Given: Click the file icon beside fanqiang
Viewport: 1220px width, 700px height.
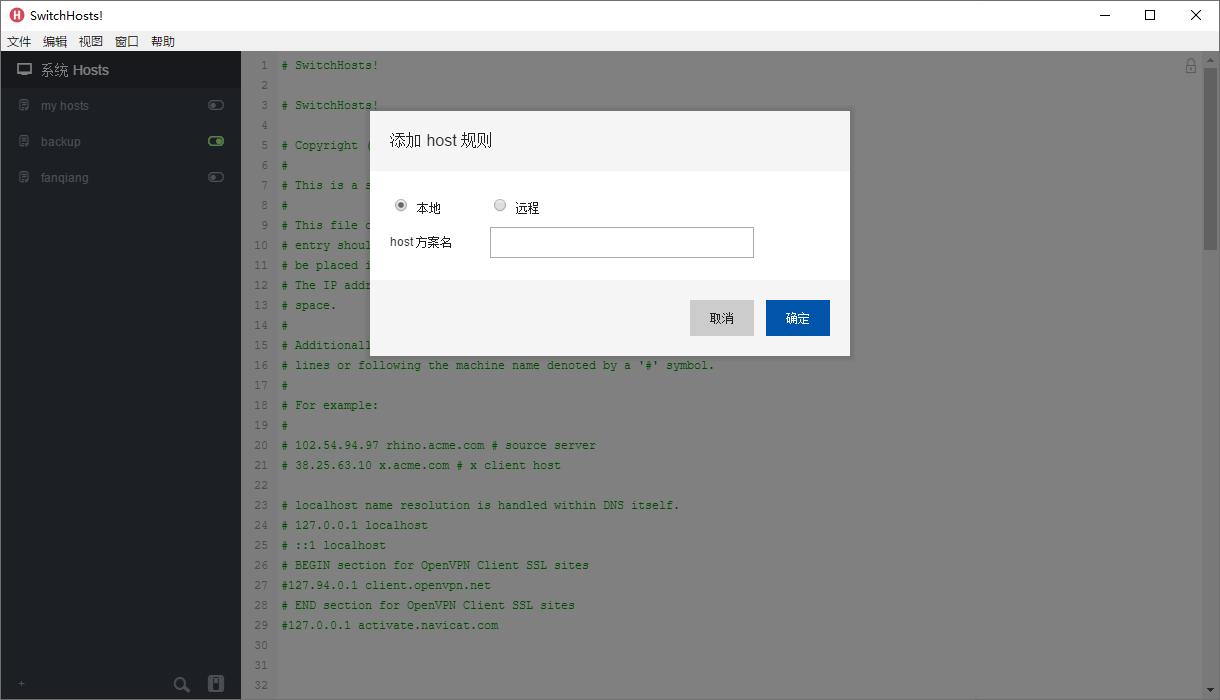Looking at the screenshot, I should [23, 177].
